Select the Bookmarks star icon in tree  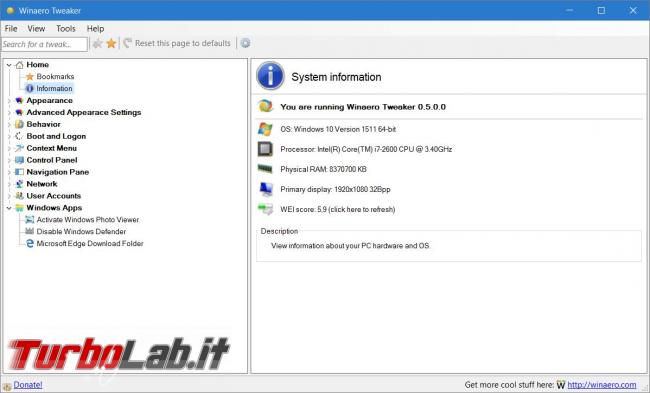click(x=29, y=77)
